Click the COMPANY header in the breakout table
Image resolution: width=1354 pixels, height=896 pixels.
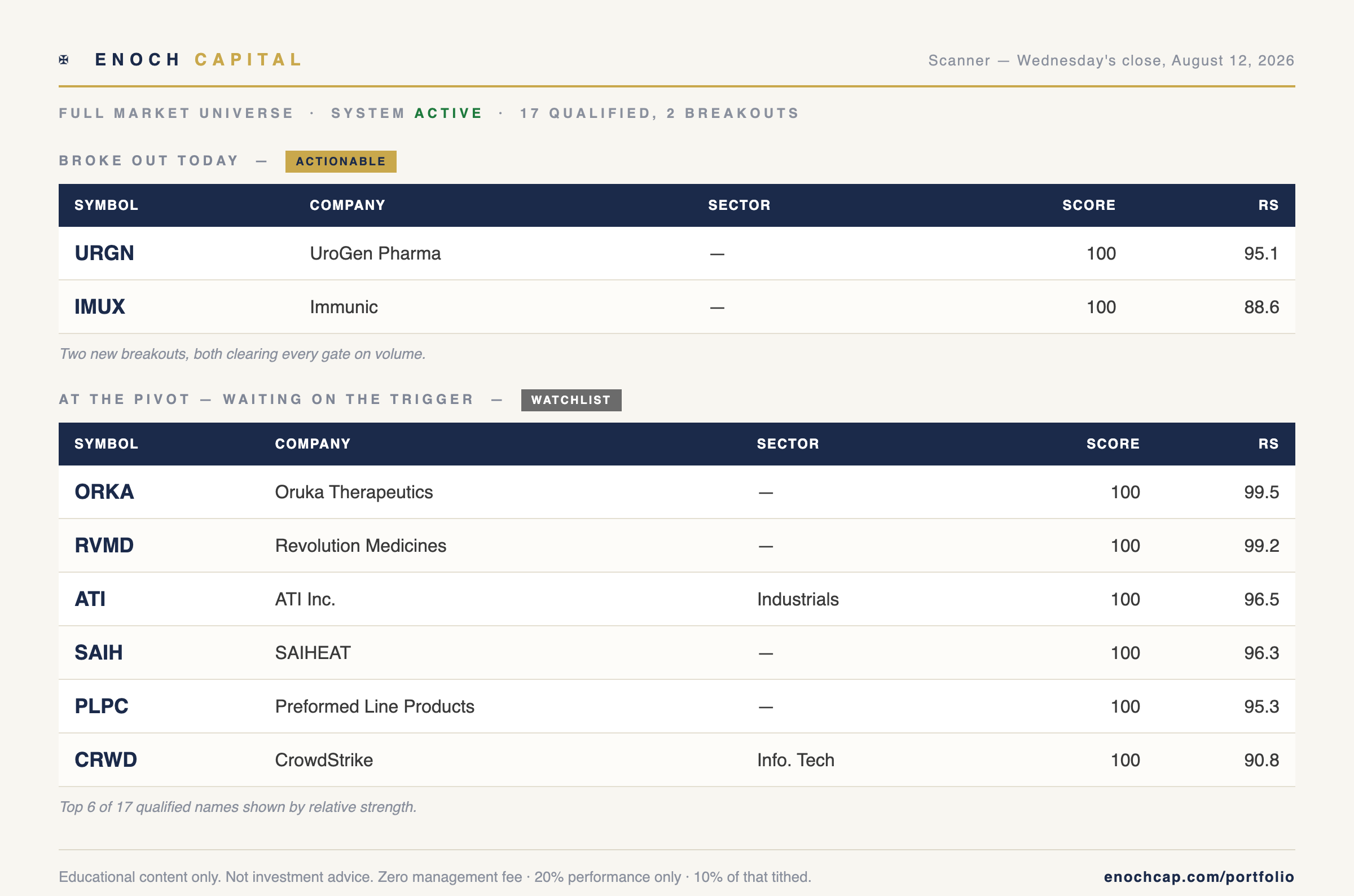[x=348, y=205]
